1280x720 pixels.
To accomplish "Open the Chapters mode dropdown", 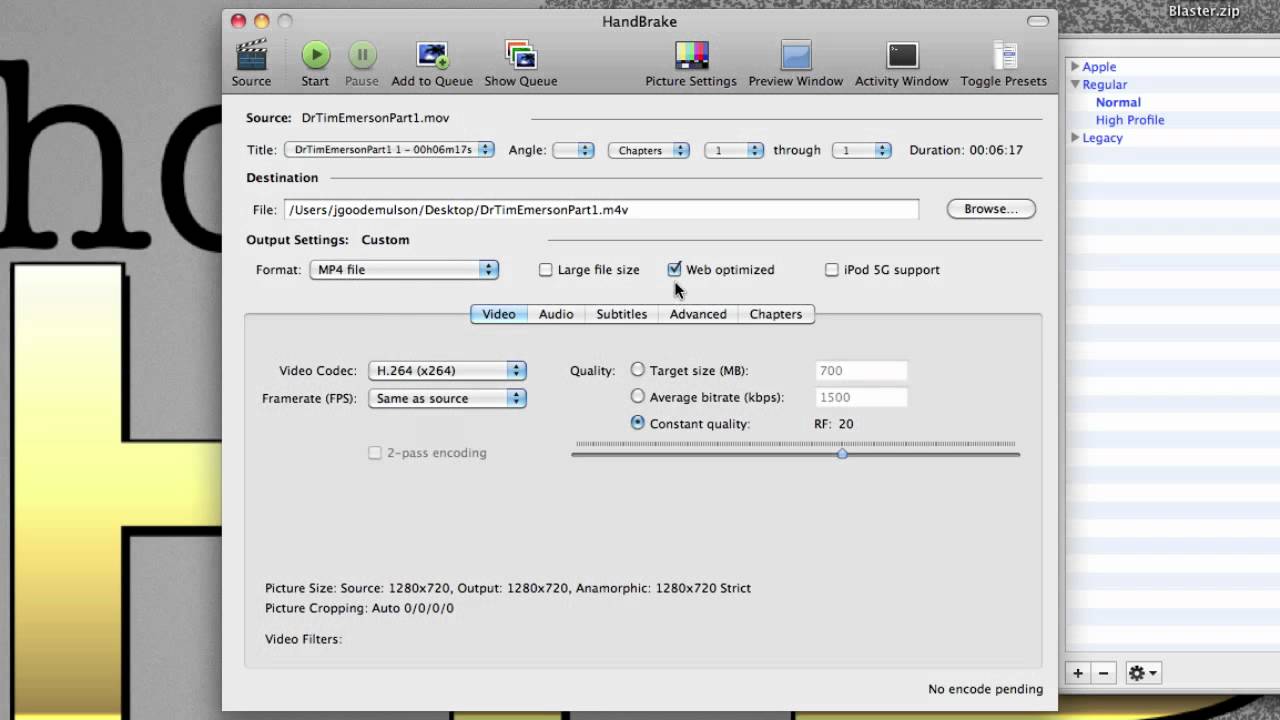I will [649, 150].
